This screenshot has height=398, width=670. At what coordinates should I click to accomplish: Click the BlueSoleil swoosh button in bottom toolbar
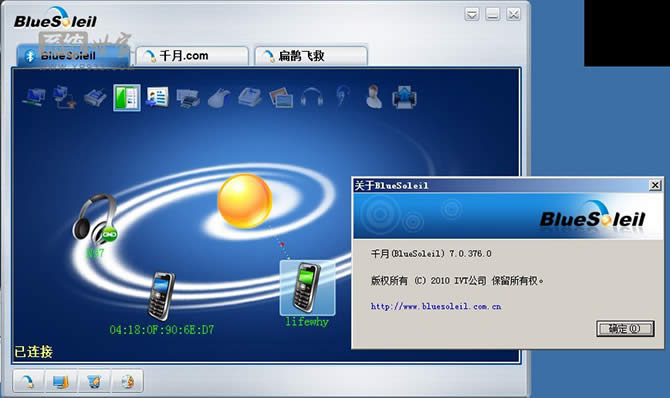point(28,381)
